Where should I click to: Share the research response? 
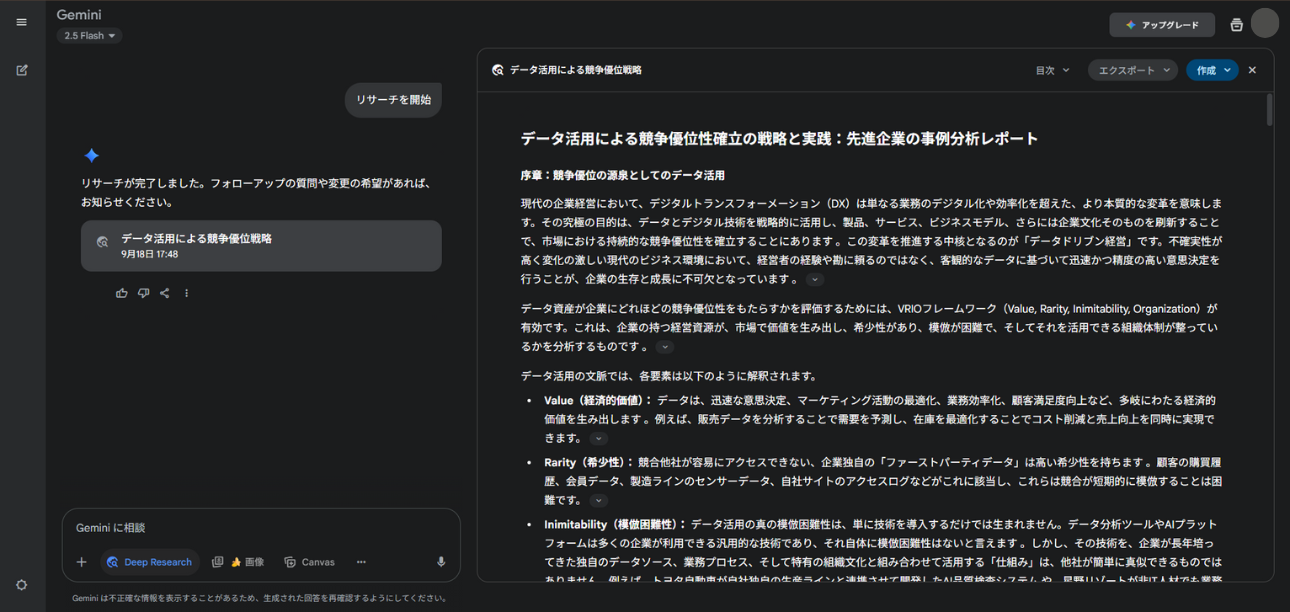point(164,292)
